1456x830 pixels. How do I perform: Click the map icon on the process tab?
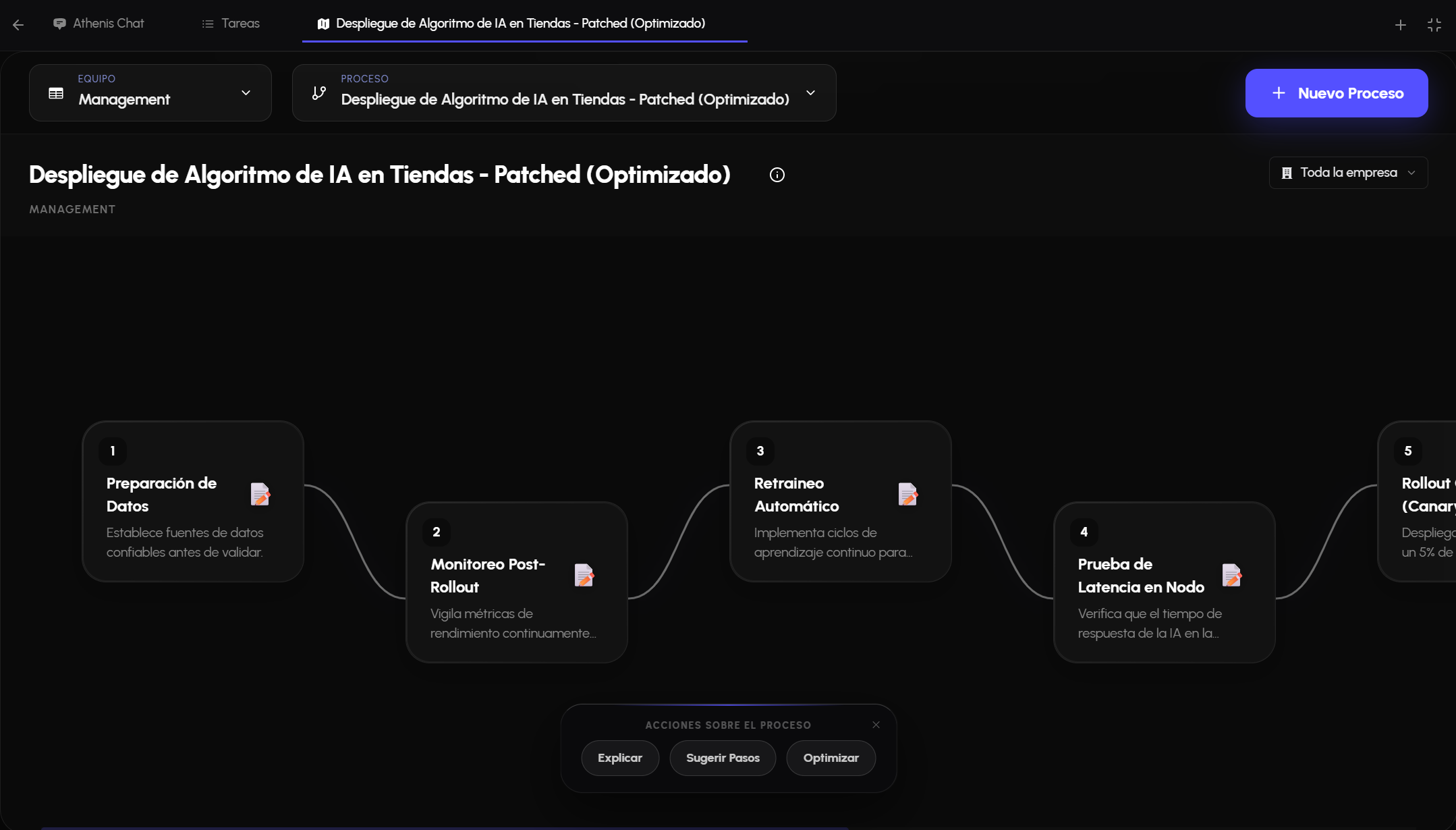pyautogui.click(x=323, y=24)
